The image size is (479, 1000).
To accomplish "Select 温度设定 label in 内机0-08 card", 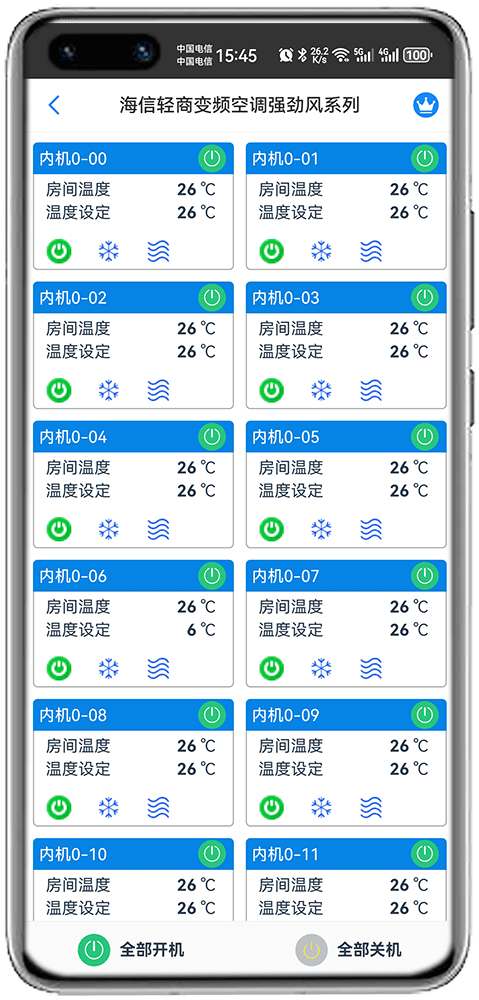I will coord(78,768).
